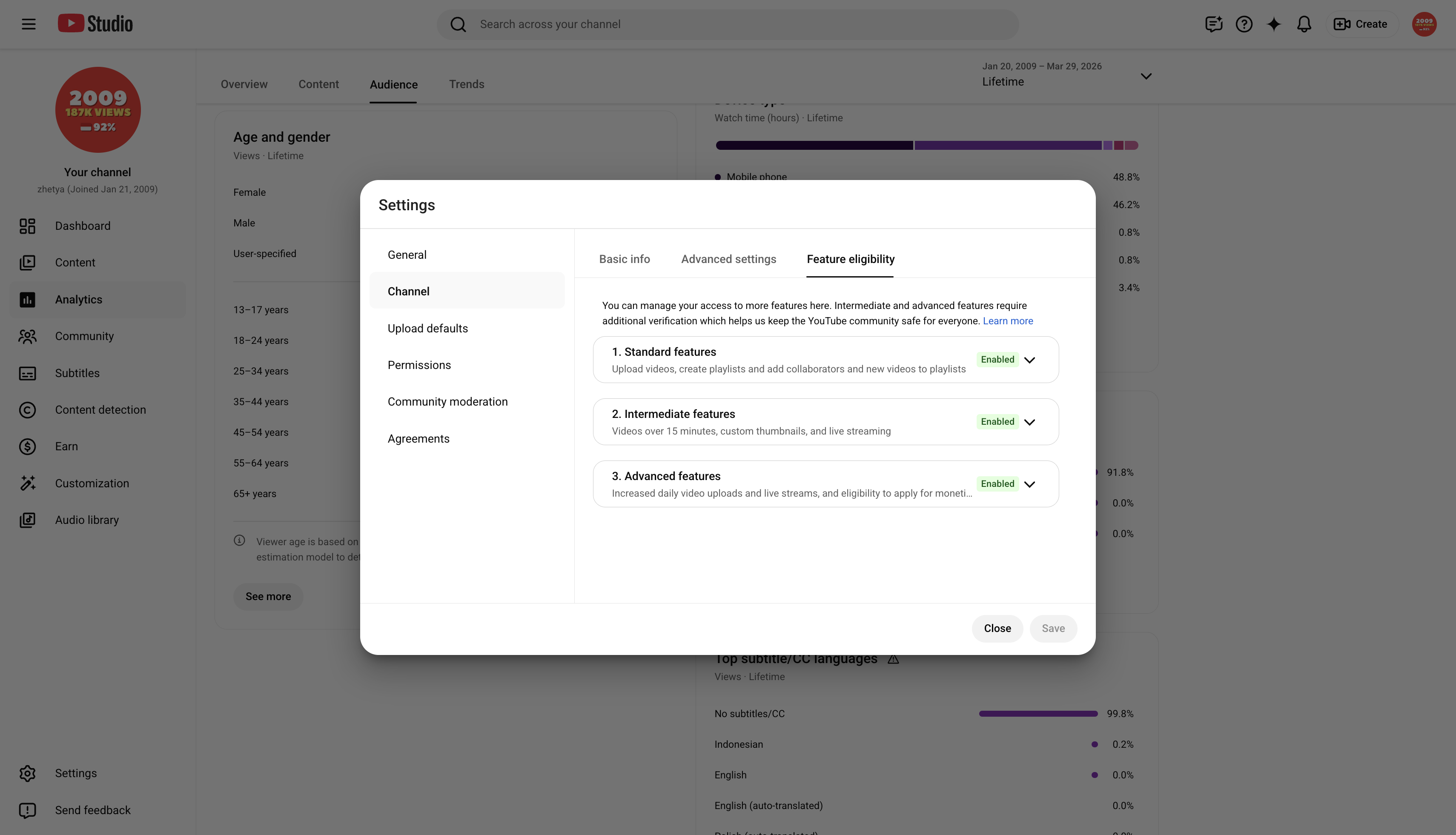Open Agreements settings category

pos(467,439)
